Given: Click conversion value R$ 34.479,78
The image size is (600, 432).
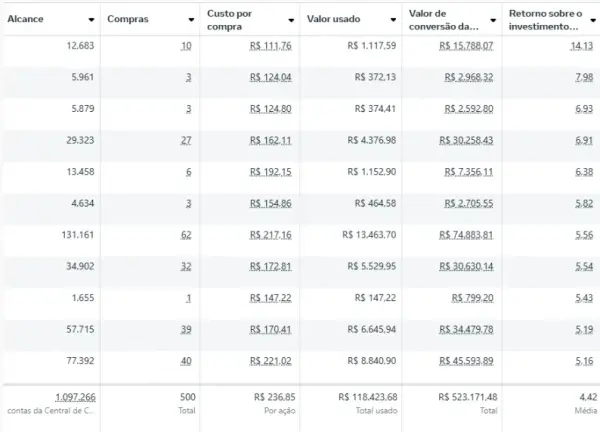Looking at the screenshot, I should click(x=466, y=329).
